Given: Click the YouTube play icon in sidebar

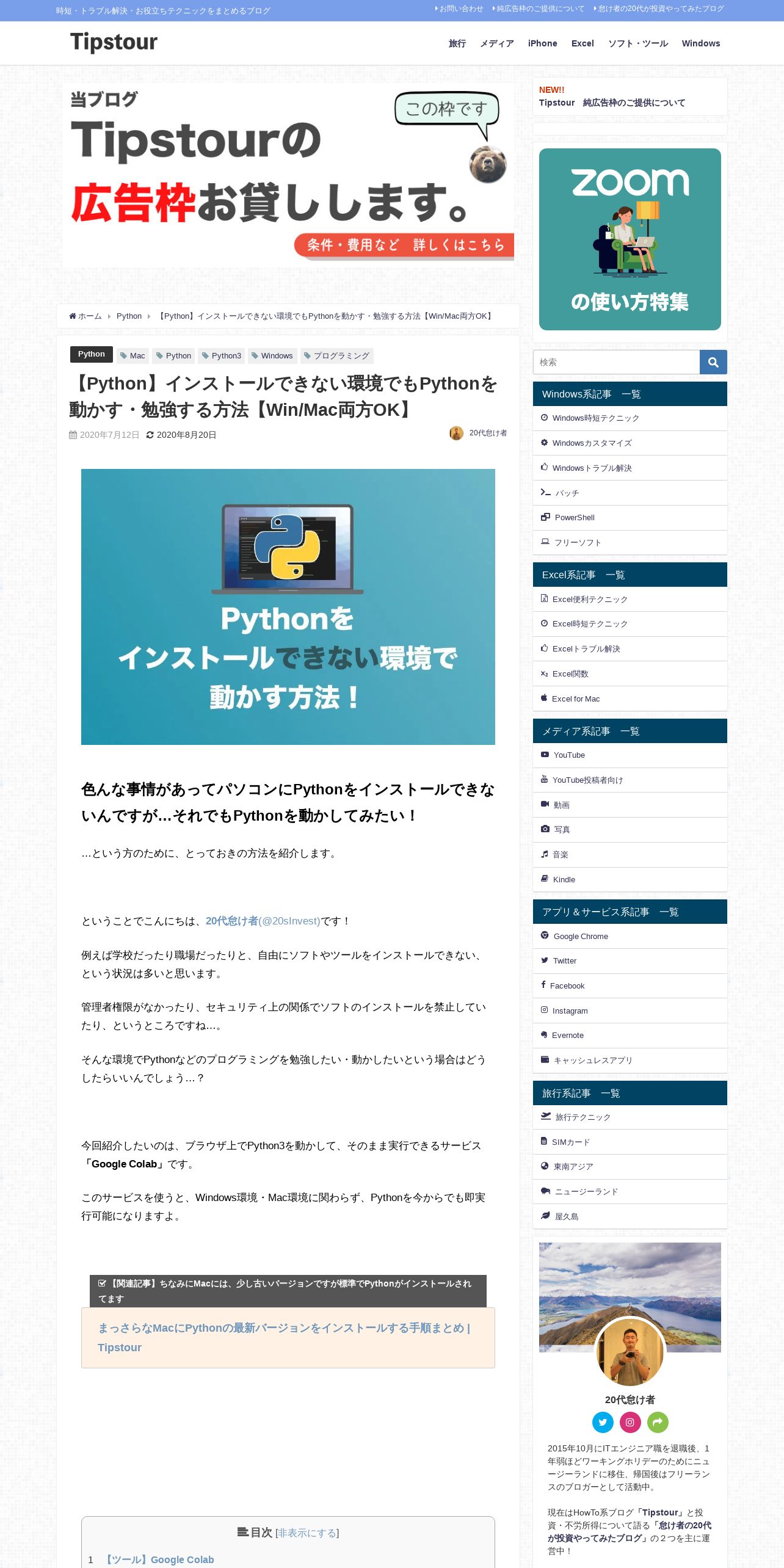Looking at the screenshot, I should tap(545, 755).
